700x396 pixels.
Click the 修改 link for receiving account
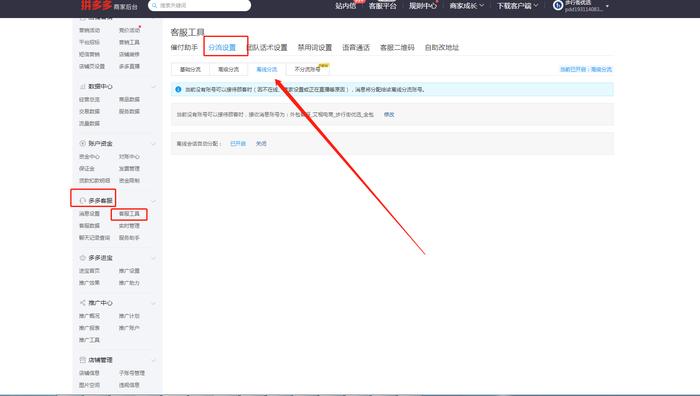point(389,115)
